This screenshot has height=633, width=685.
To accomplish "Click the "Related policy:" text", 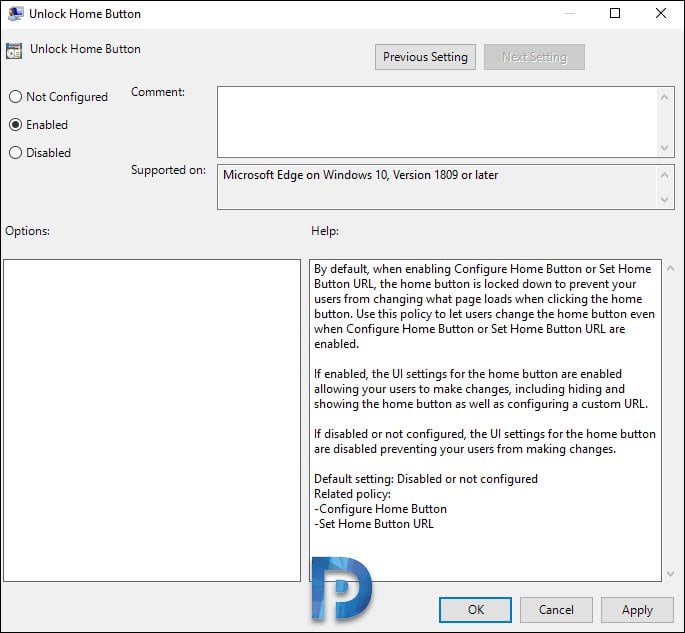I will coord(352,494).
